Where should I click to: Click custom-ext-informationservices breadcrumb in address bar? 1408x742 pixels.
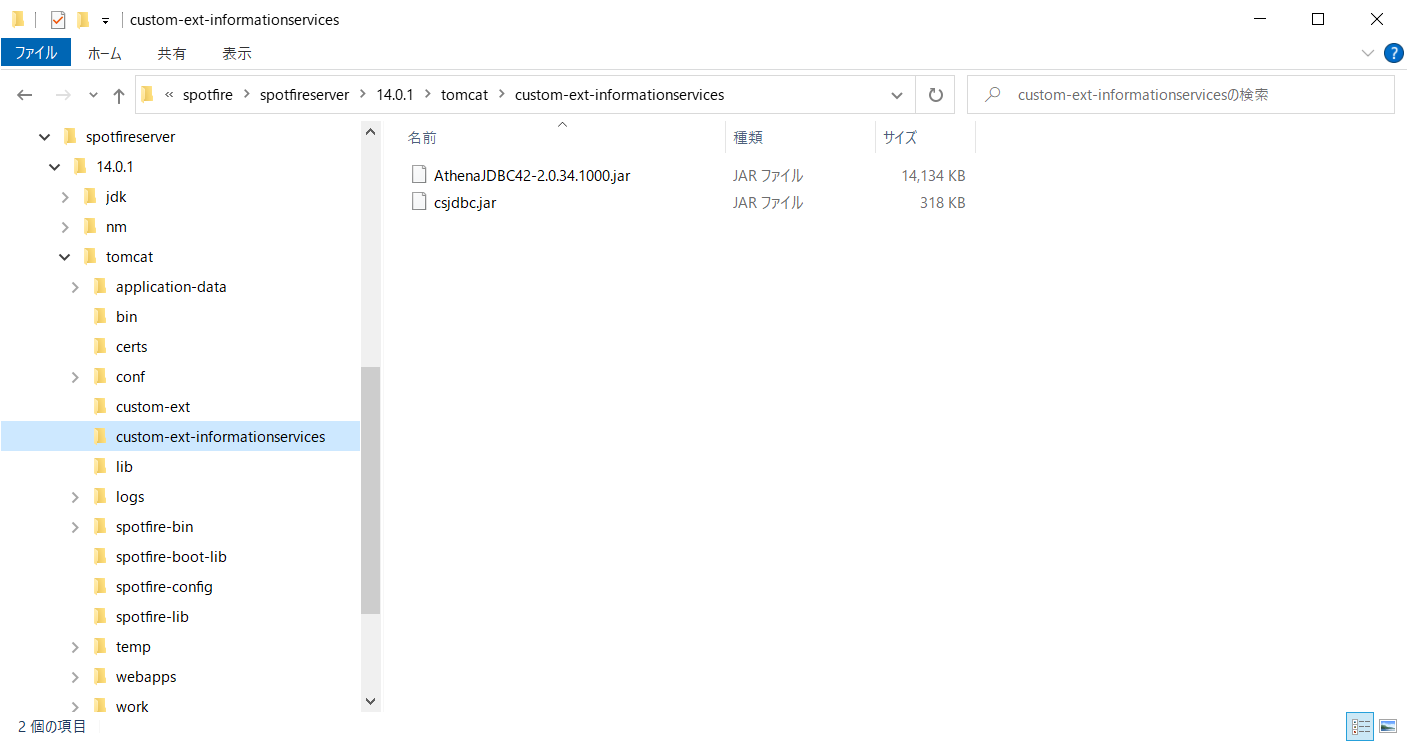click(619, 95)
